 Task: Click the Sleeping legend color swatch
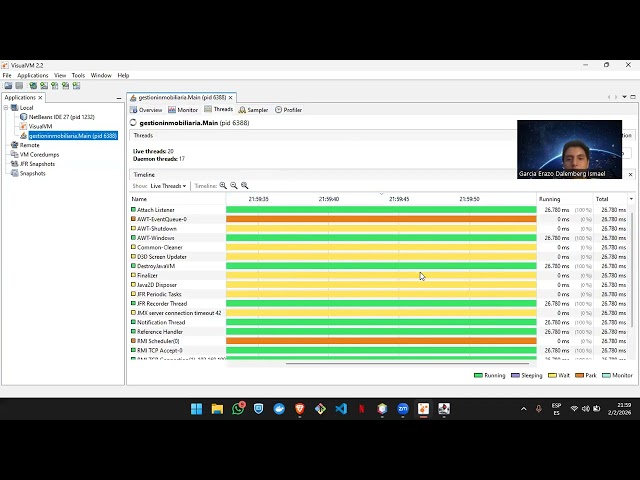(x=516, y=376)
